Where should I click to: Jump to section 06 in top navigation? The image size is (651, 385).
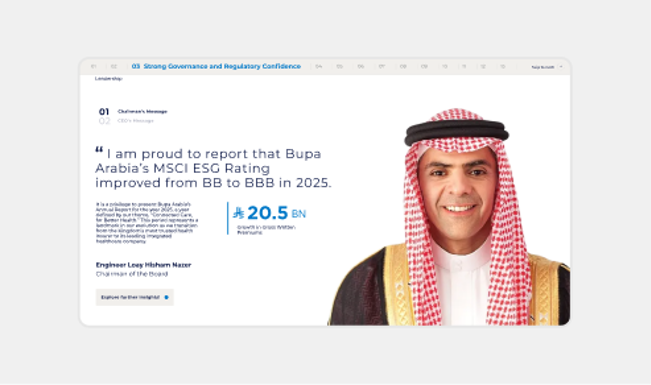[x=360, y=66]
